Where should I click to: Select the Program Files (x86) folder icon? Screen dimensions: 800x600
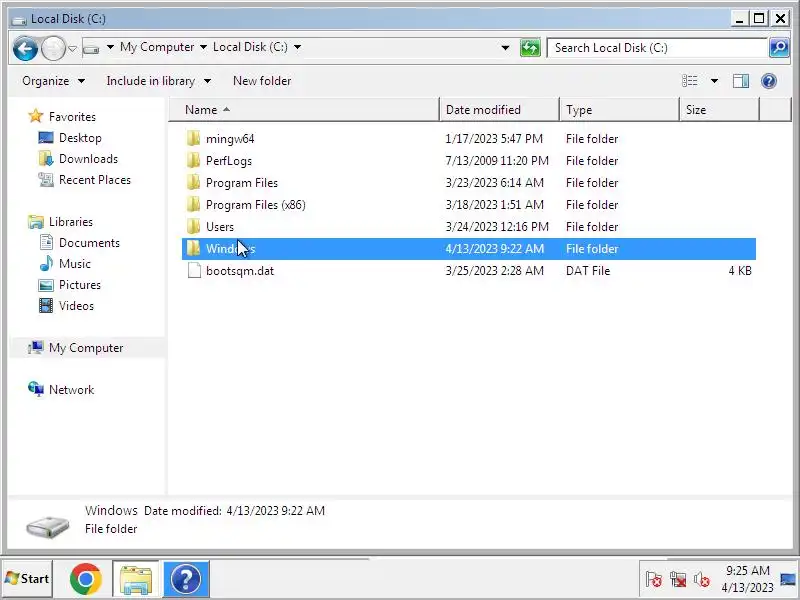pyautogui.click(x=193, y=204)
